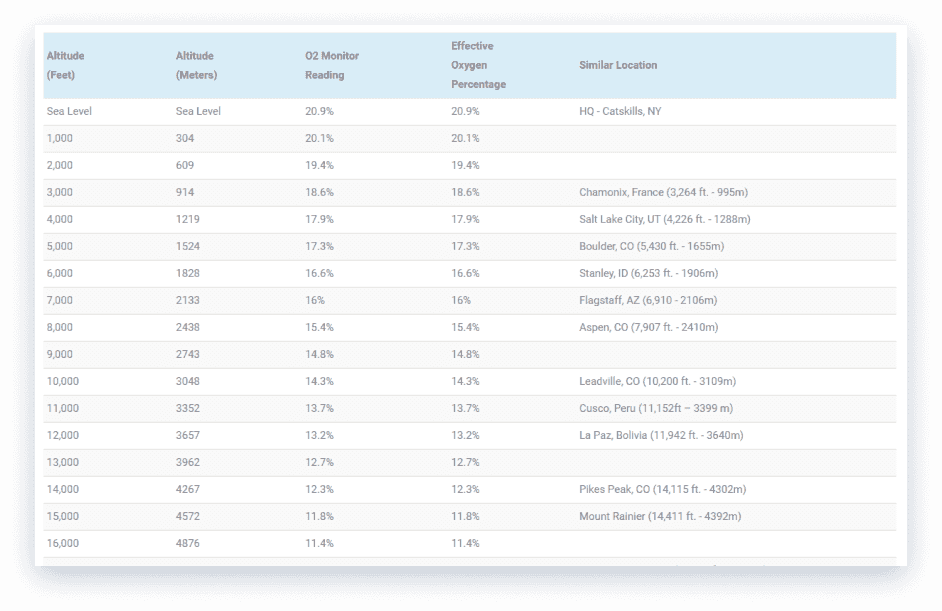Click the 'HQ - Catskills, NY' location cell
Image resolution: width=942 pixels, height=611 pixels.
620,111
